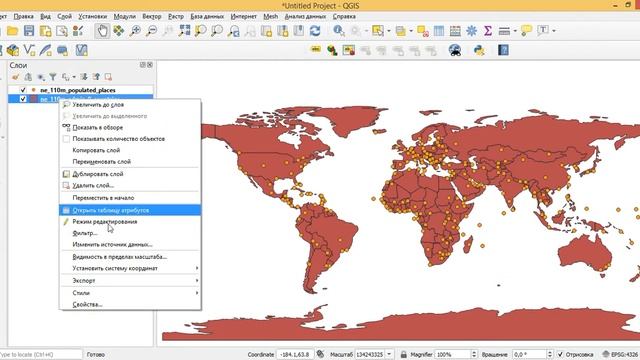
Task: Choose 'Дублировать слой' context item
Action: [x=130, y=174]
